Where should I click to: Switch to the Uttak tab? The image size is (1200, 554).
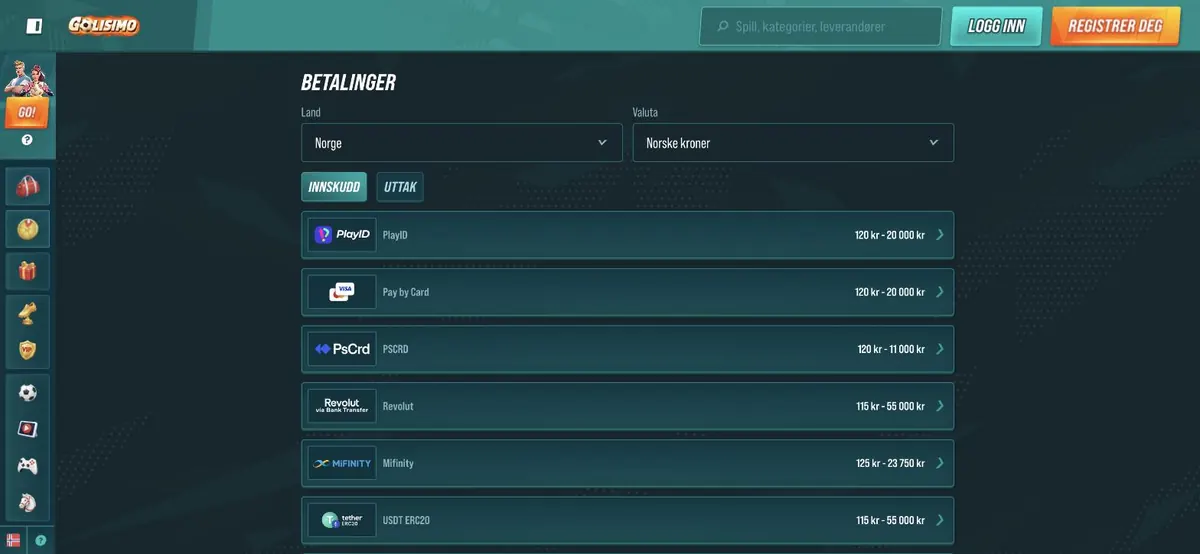(400, 187)
